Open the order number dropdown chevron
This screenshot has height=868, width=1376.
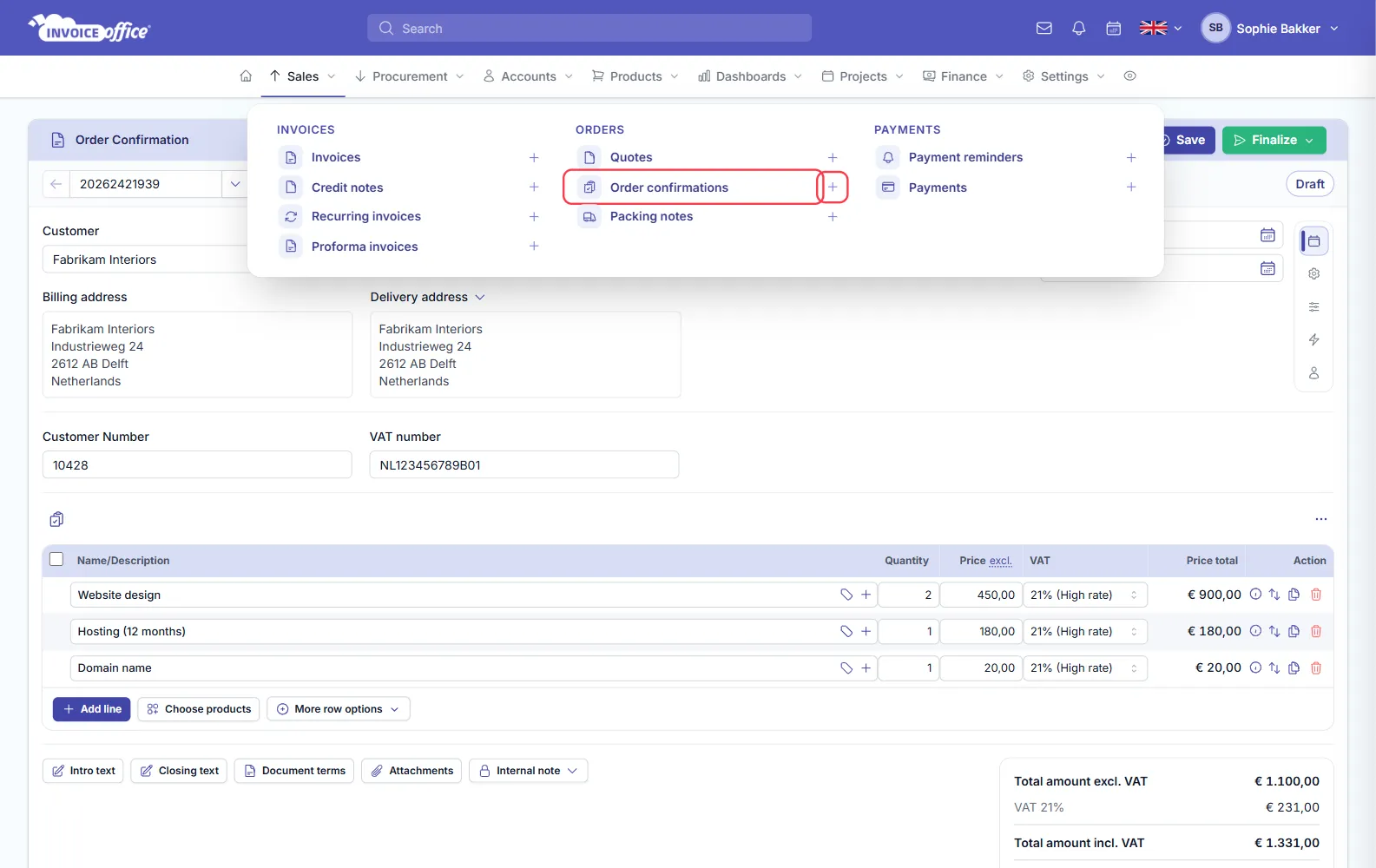(235, 184)
